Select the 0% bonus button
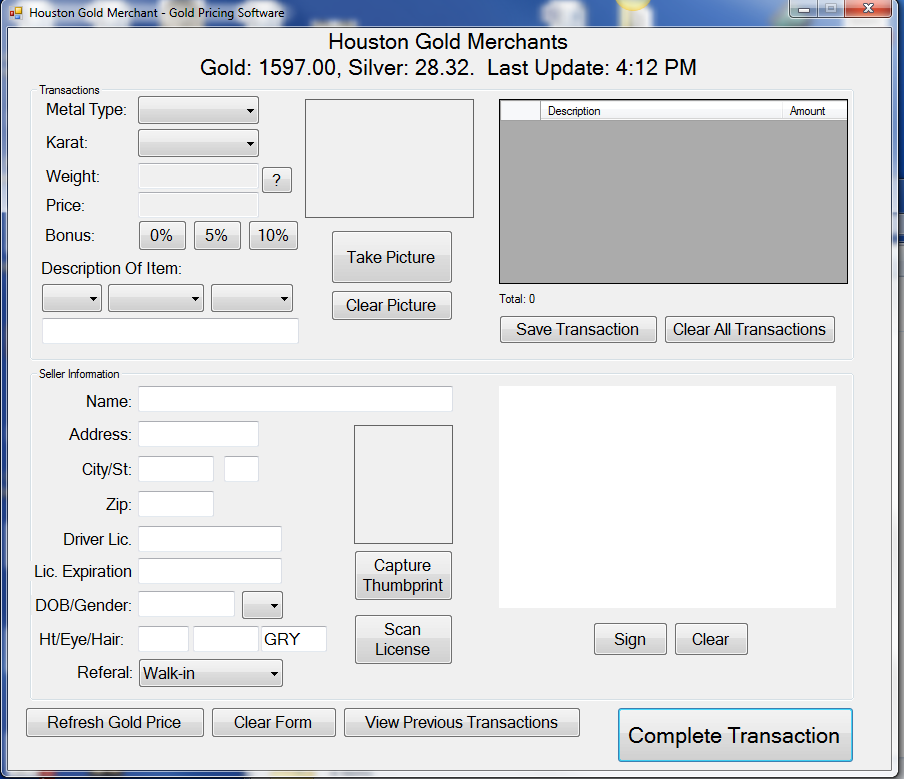Viewport: 904px width, 779px height. point(162,235)
